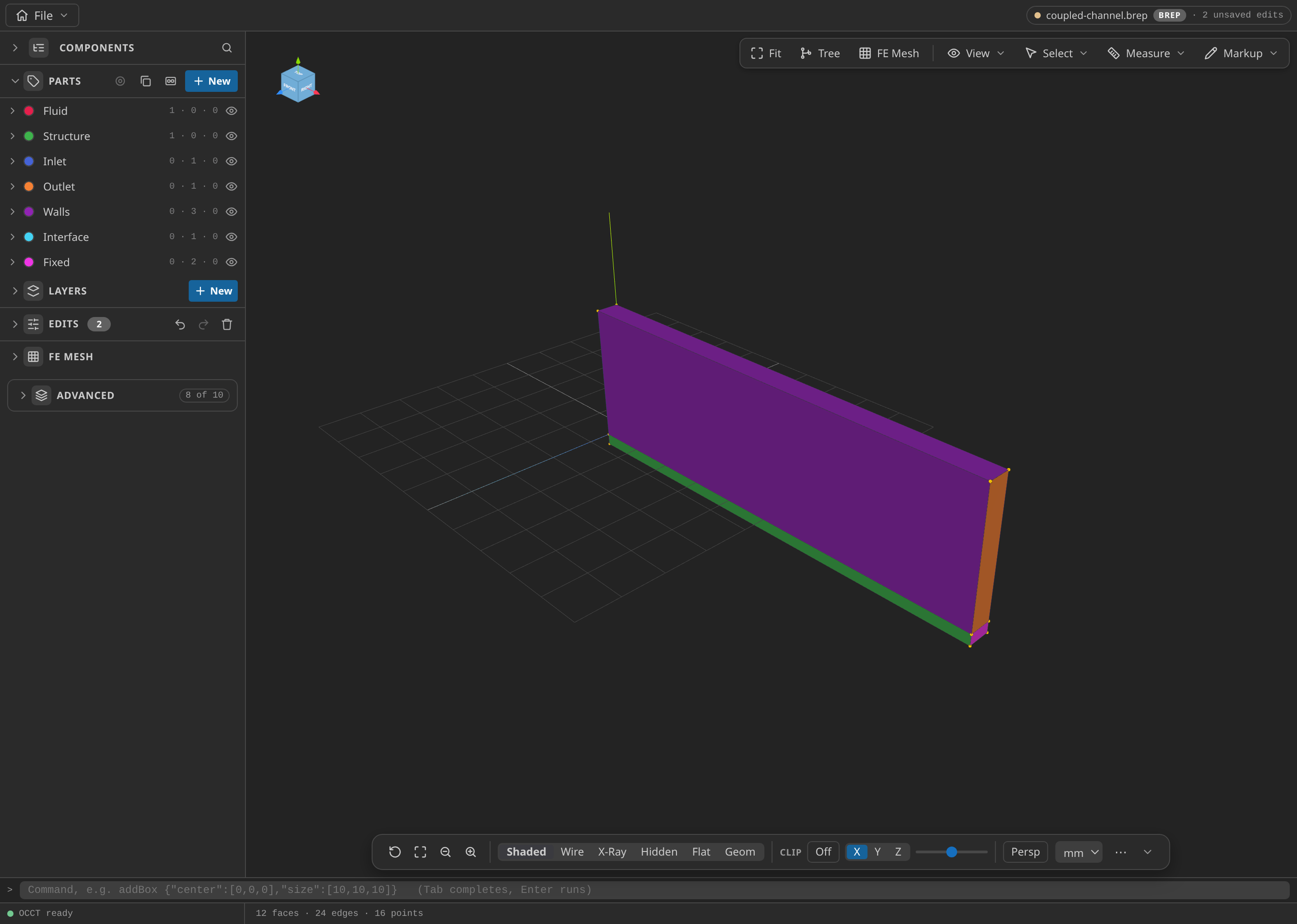Undo the last edit
This screenshot has width=1297, height=924.
pos(180,324)
